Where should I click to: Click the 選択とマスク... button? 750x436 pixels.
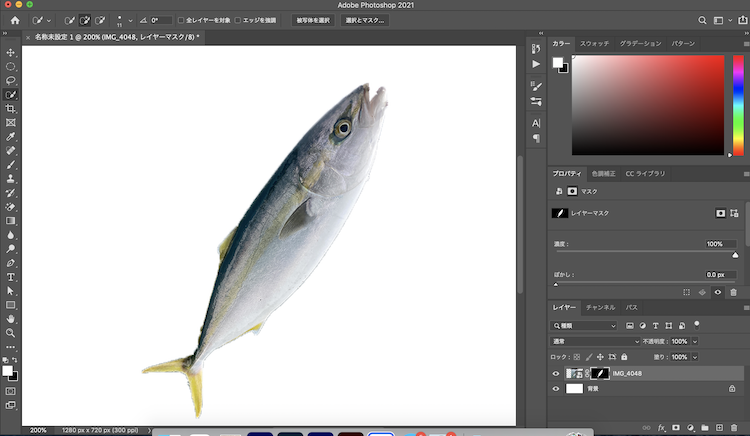364,21
